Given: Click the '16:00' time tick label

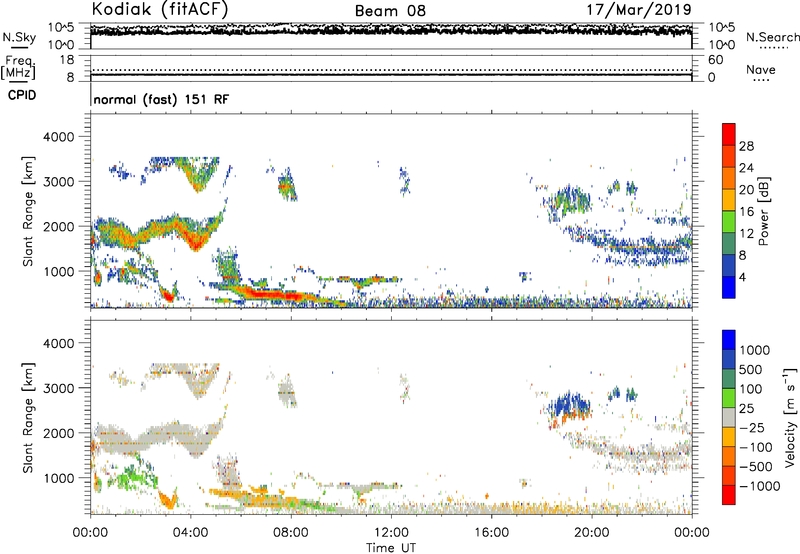Looking at the screenshot, I should (x=491, y=533).
